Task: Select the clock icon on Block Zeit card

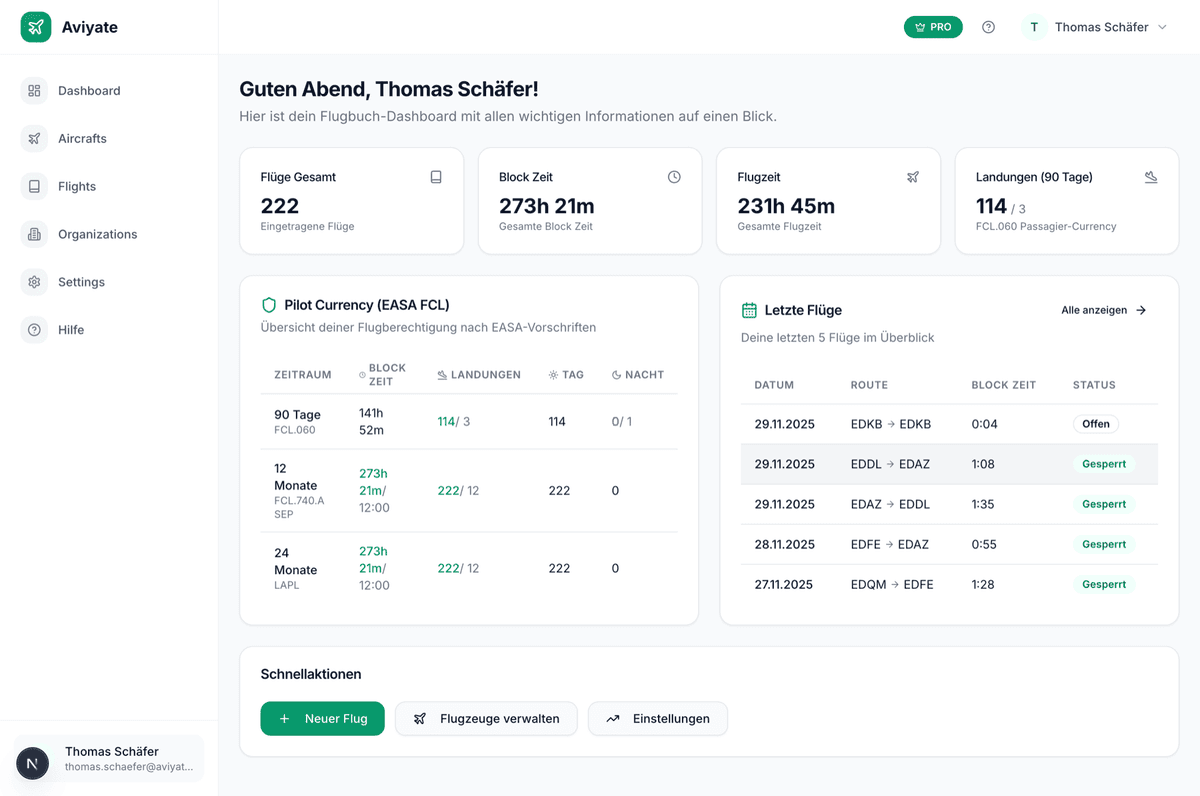Action: (x=674, y=176)
